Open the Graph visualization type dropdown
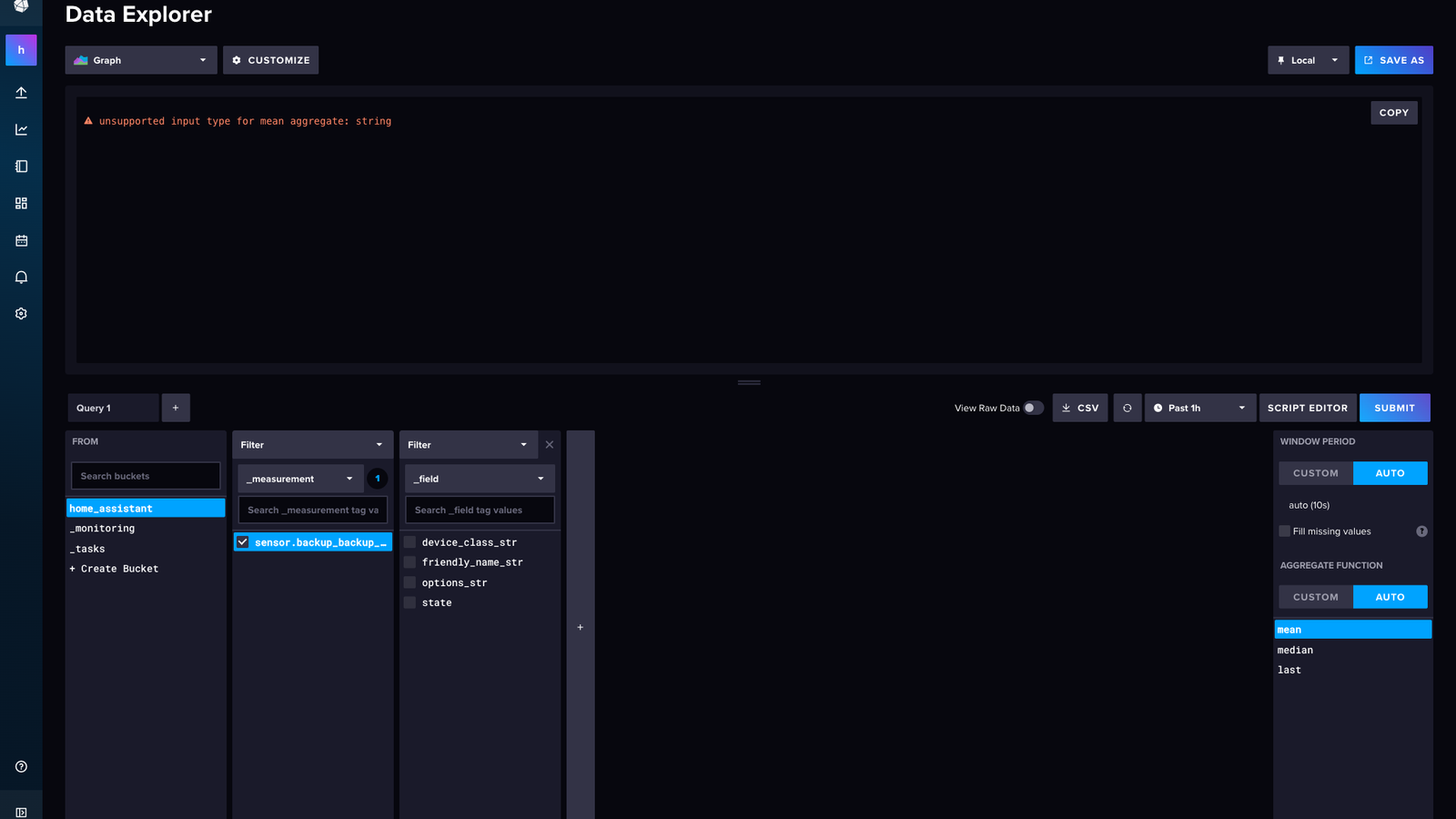The width and height of the screenshot is (1456, 819). click(x=141, y=60)
